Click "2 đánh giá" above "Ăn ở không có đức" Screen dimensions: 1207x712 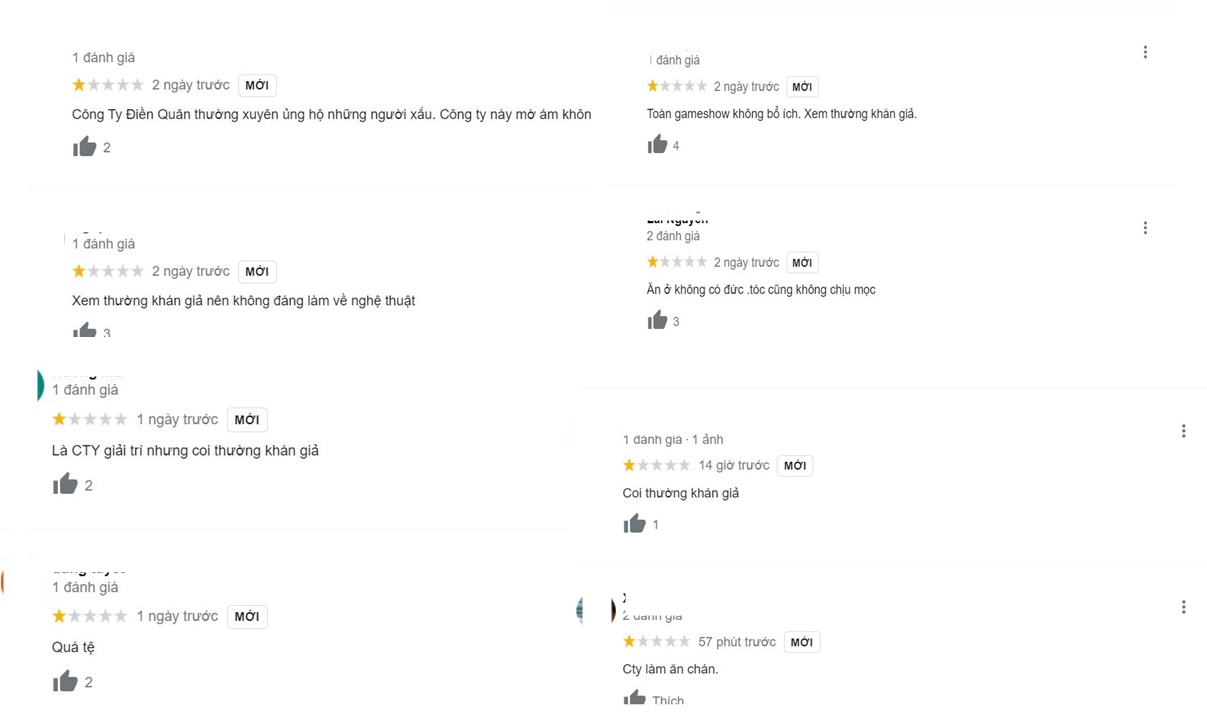coord(673,236)
